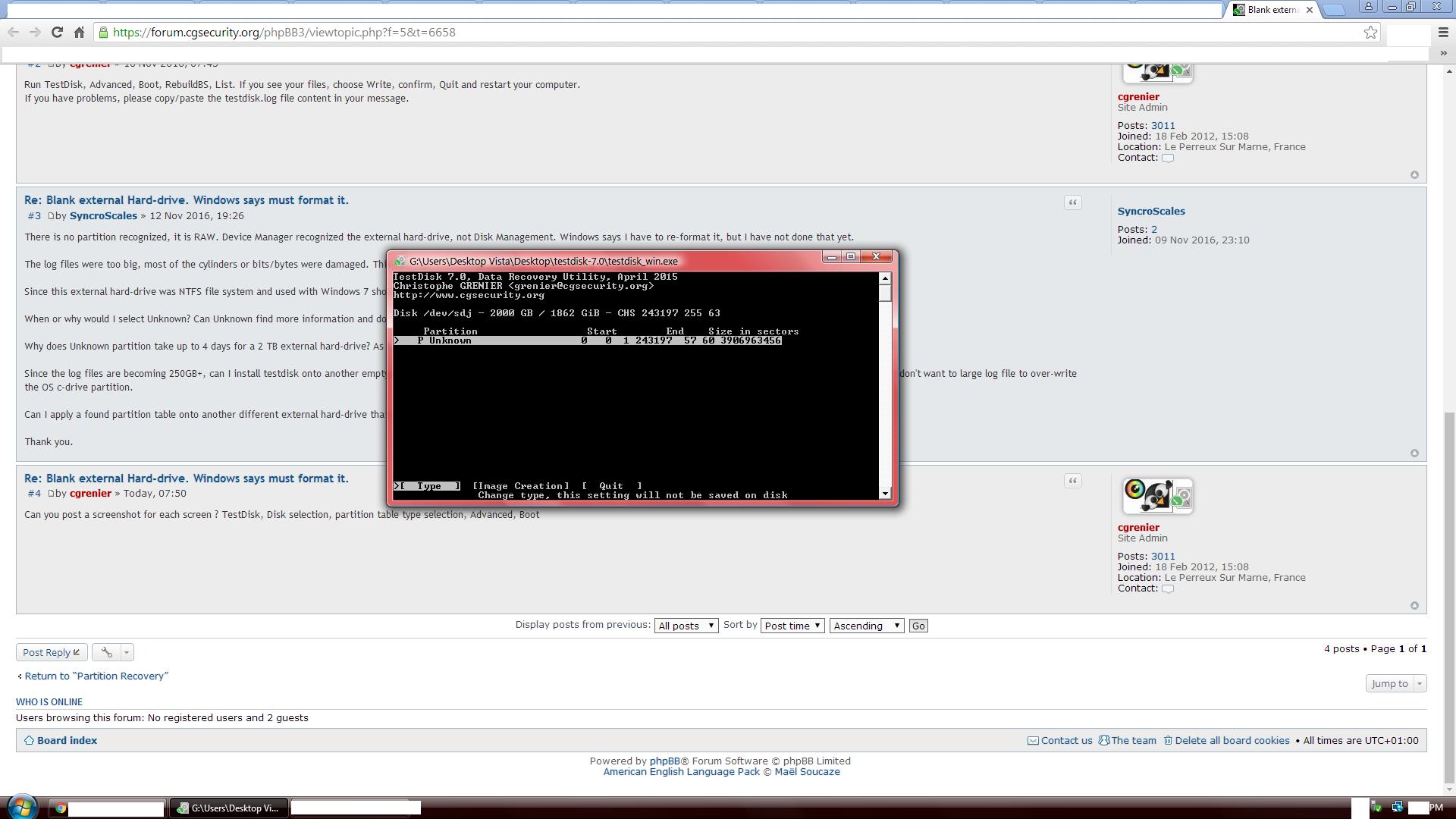This screenshot has height=819, width=1456.
Task: Open the Jump to forum dropdown
Action: click(1395, 683)
